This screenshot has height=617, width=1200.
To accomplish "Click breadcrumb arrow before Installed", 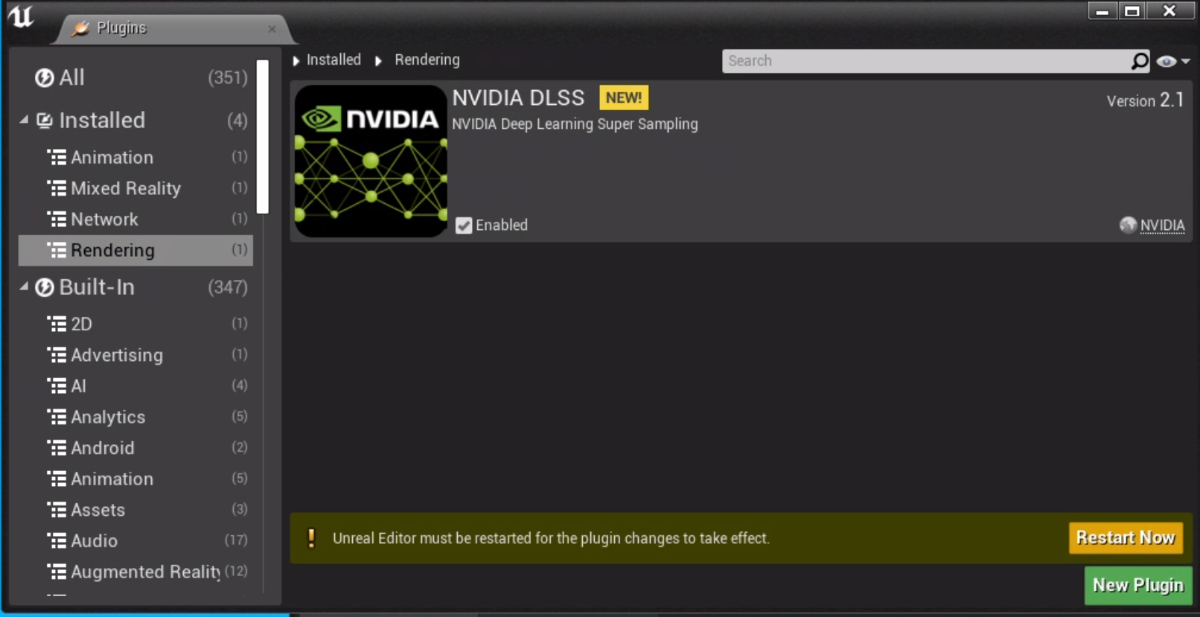I will click(296, 61).
